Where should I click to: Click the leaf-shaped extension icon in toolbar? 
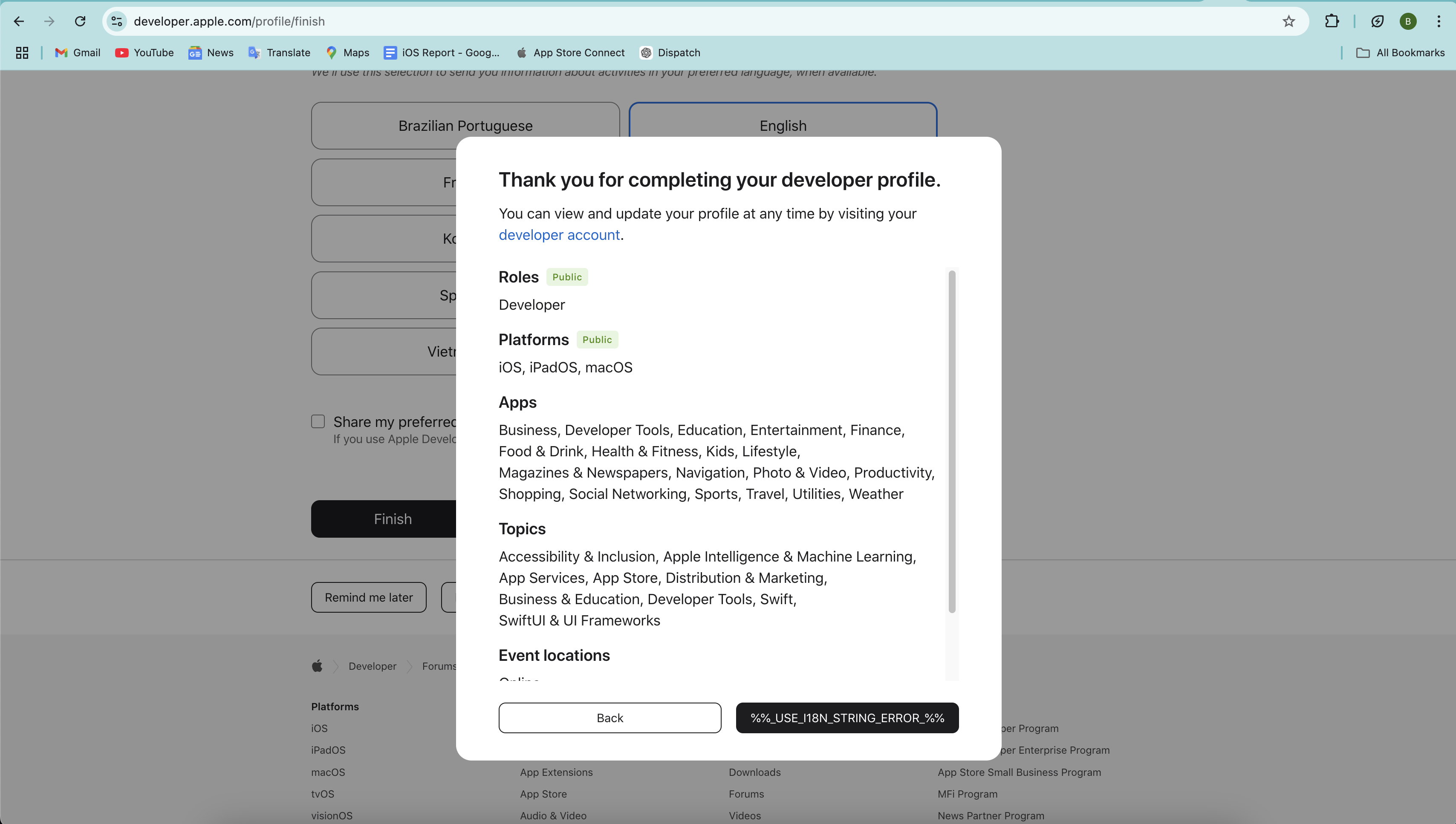click(1377, 21)
